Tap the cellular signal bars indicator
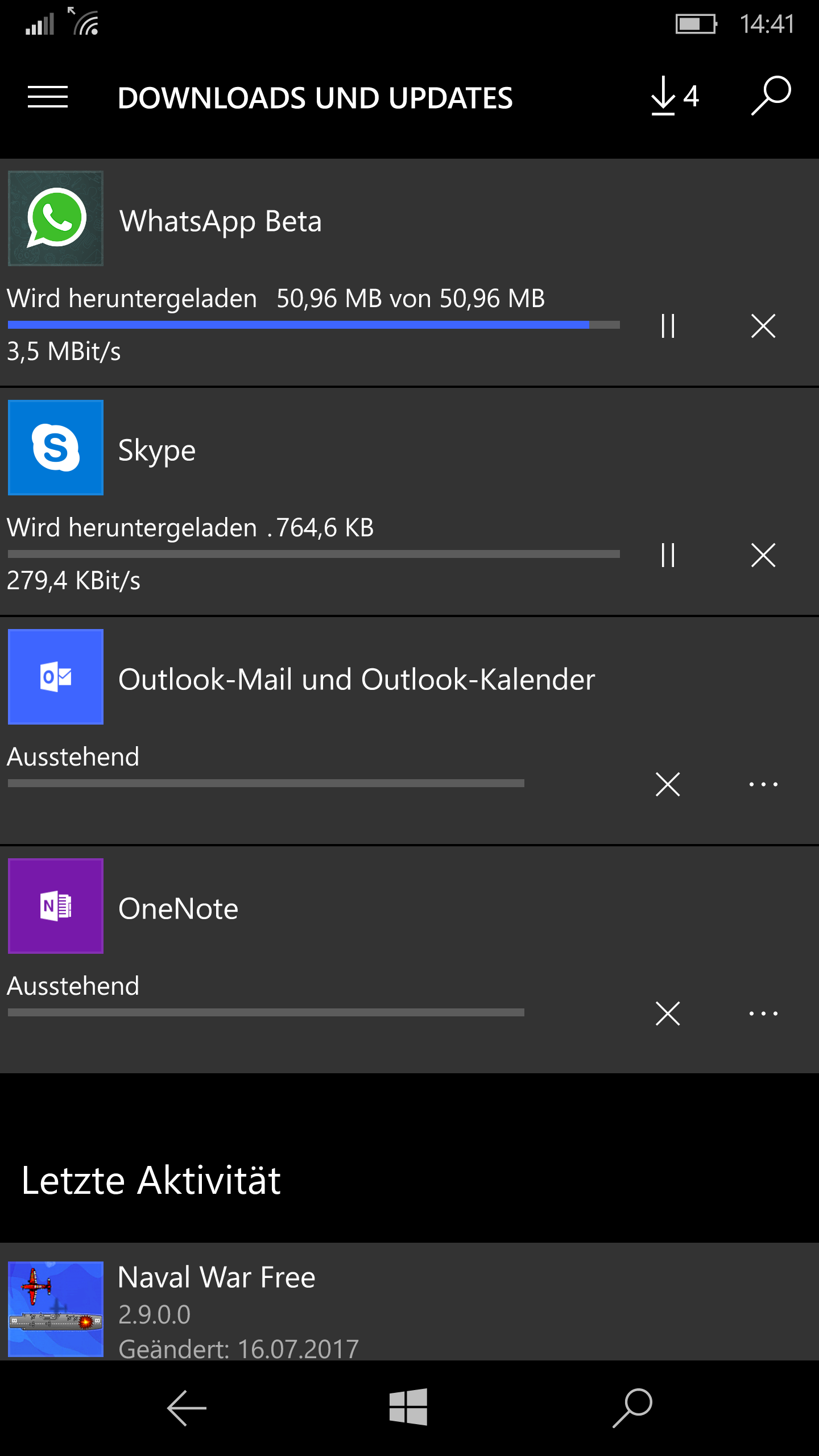This screenshot has height=1456, width=819. click(x=40, y=24)
